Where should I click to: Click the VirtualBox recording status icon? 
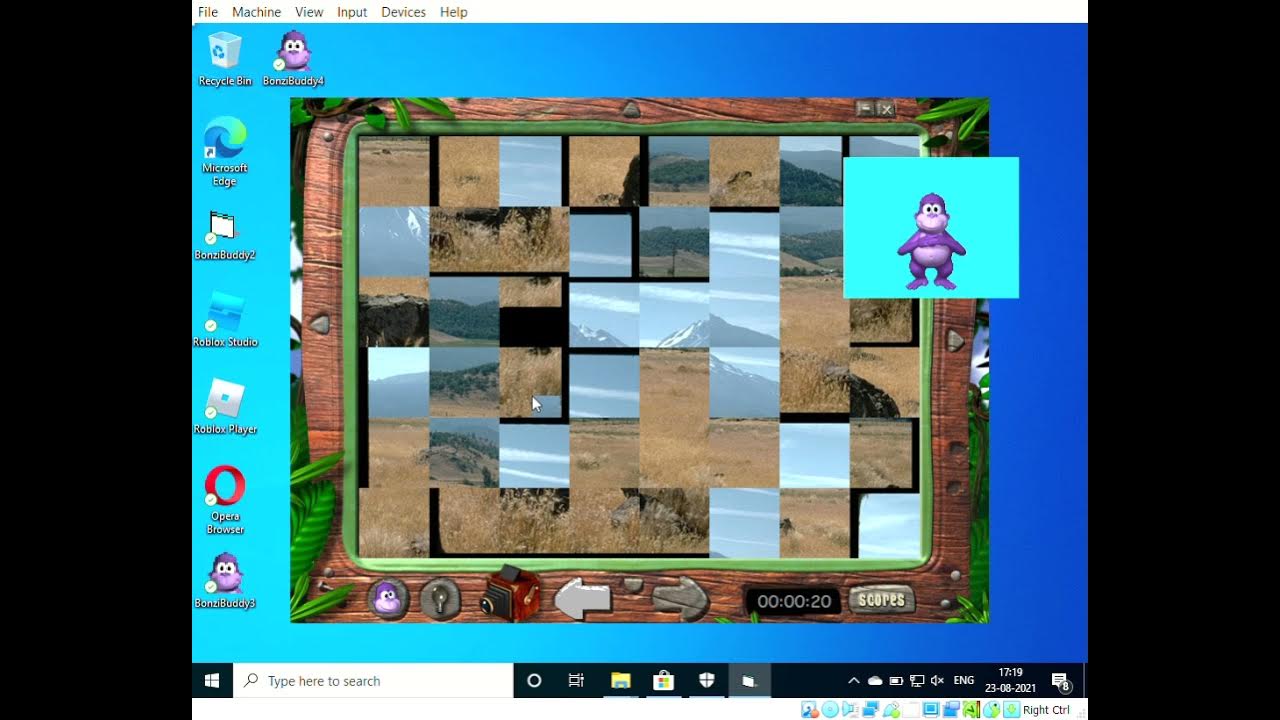tap(952, 709)
